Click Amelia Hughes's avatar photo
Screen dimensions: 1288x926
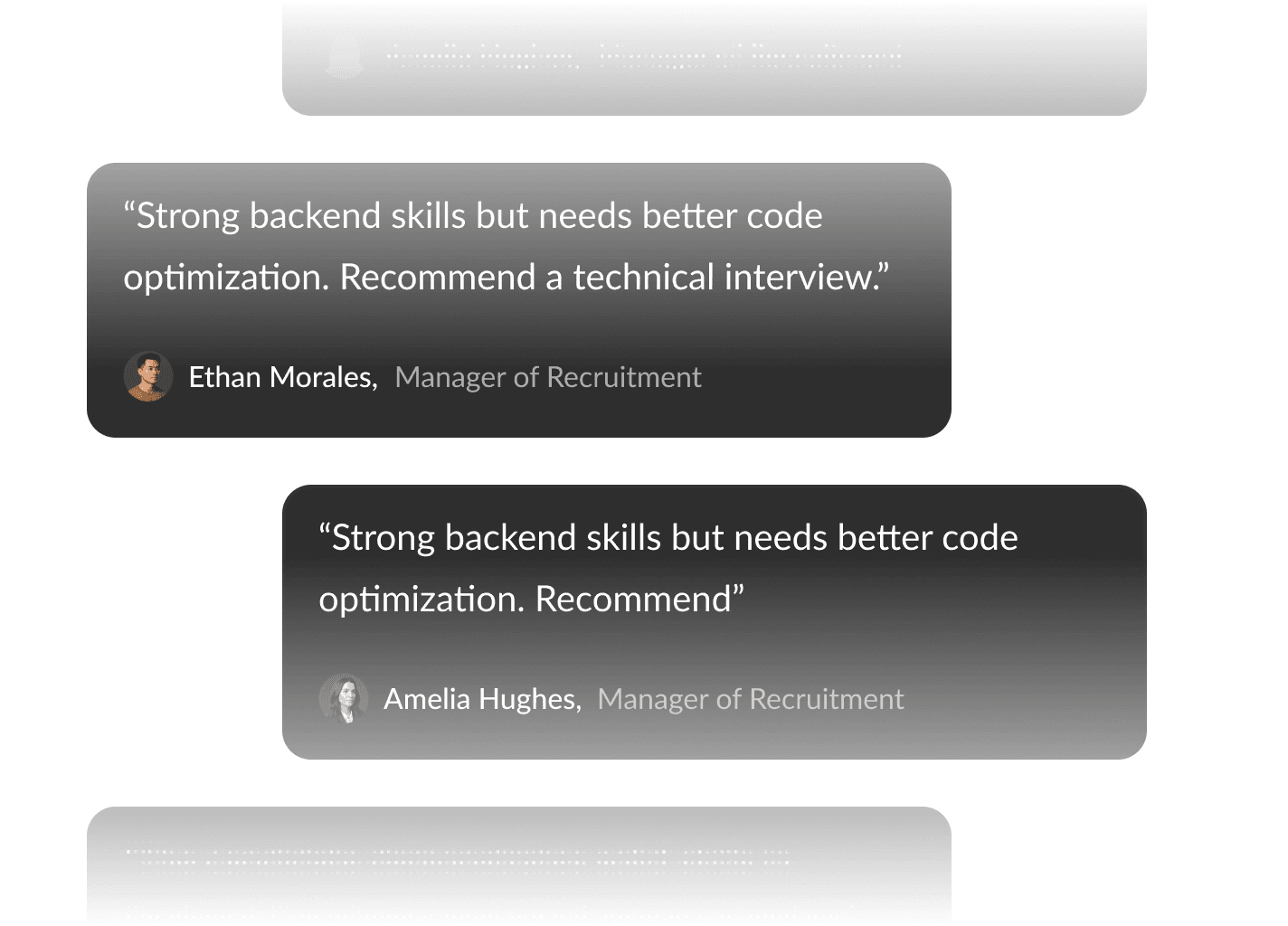[x=344, y=698]
